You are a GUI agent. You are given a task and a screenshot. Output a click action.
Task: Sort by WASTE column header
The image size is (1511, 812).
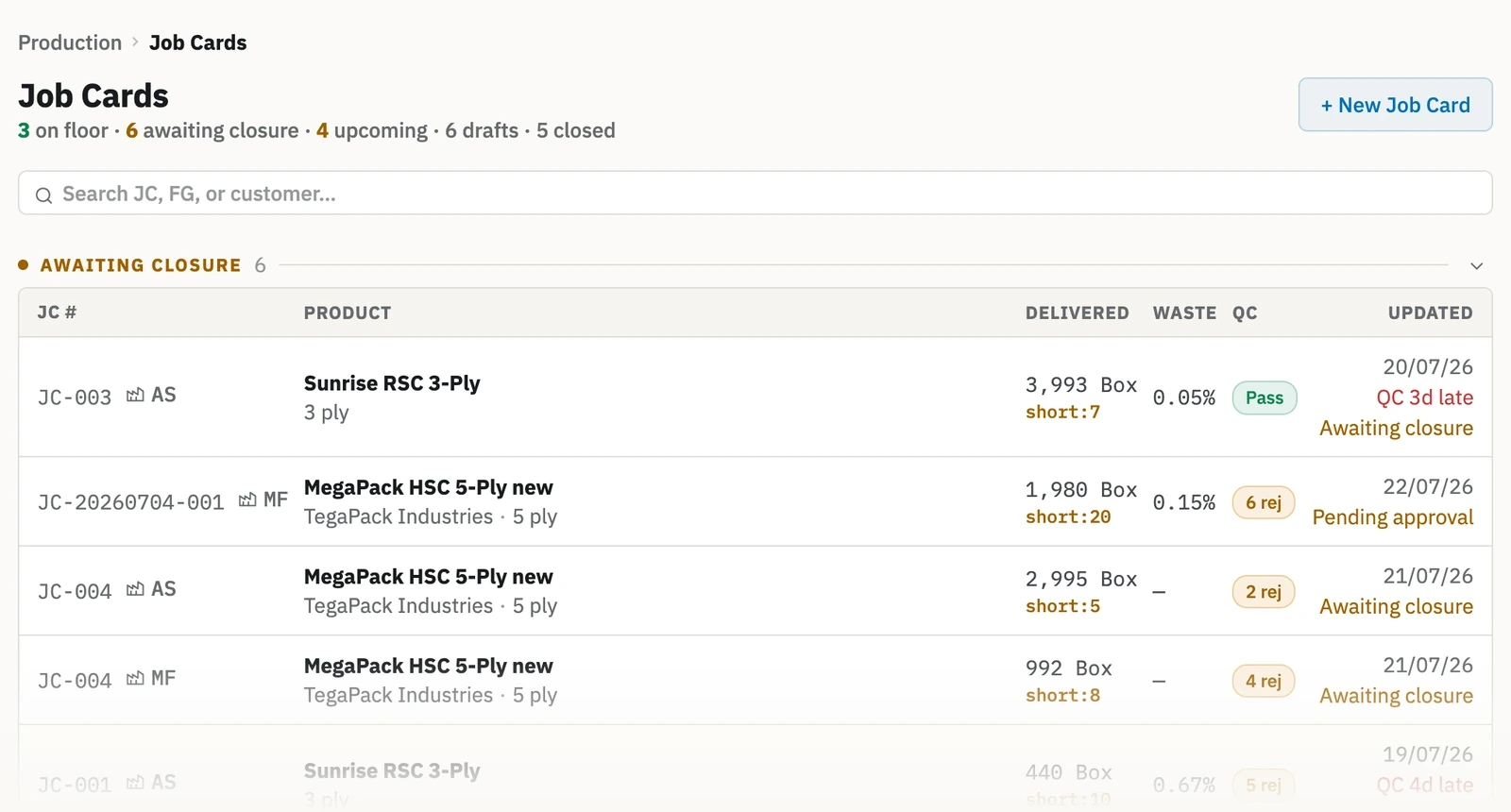point(1184,313)
